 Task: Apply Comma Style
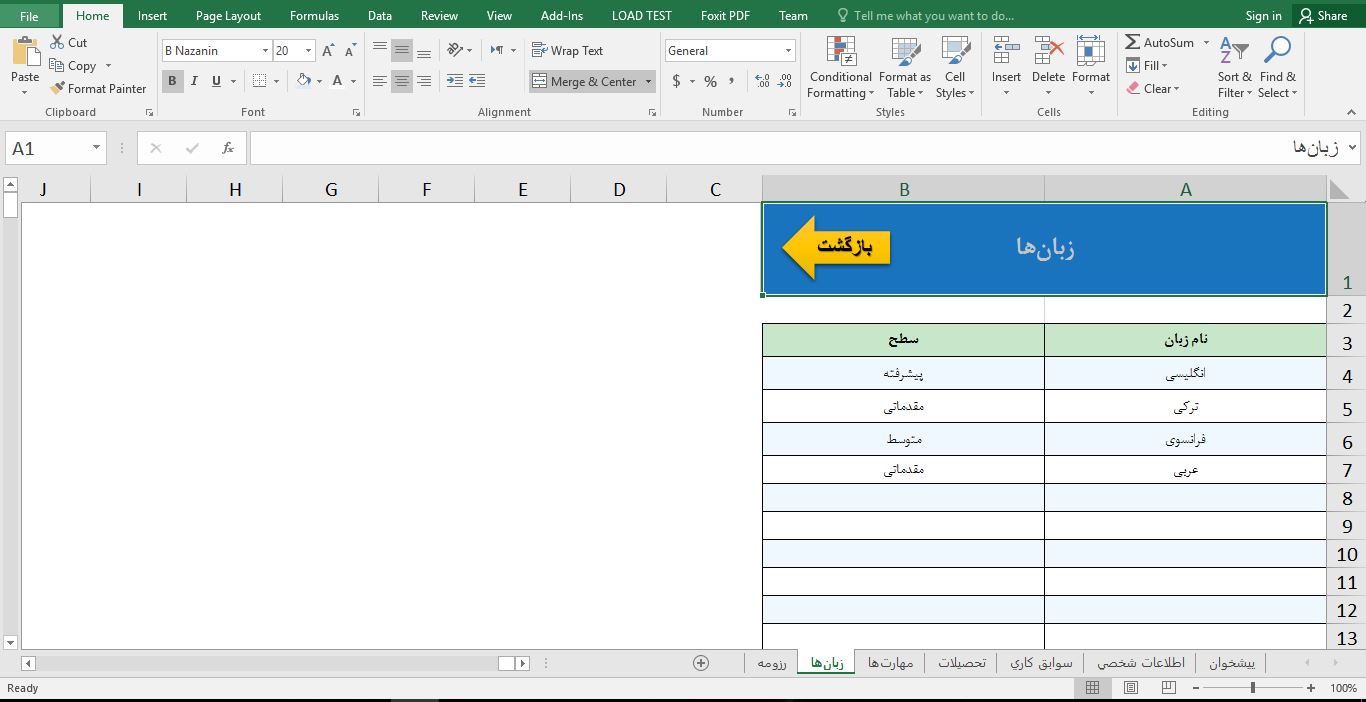(733, 81)
